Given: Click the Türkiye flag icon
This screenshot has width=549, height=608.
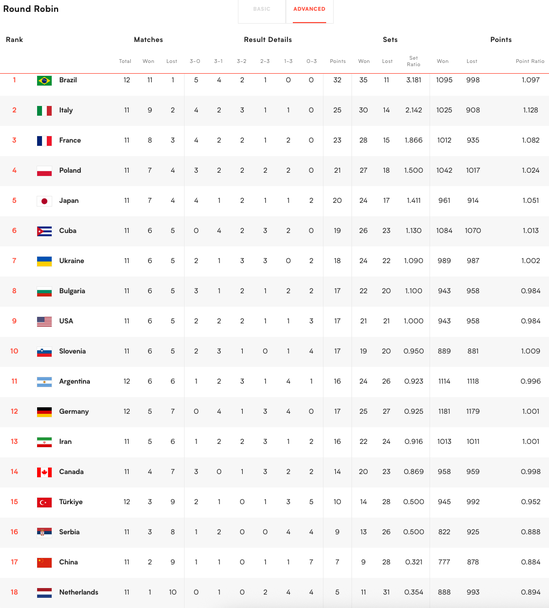Looking at the screenshot, I should tap(44, 503).
